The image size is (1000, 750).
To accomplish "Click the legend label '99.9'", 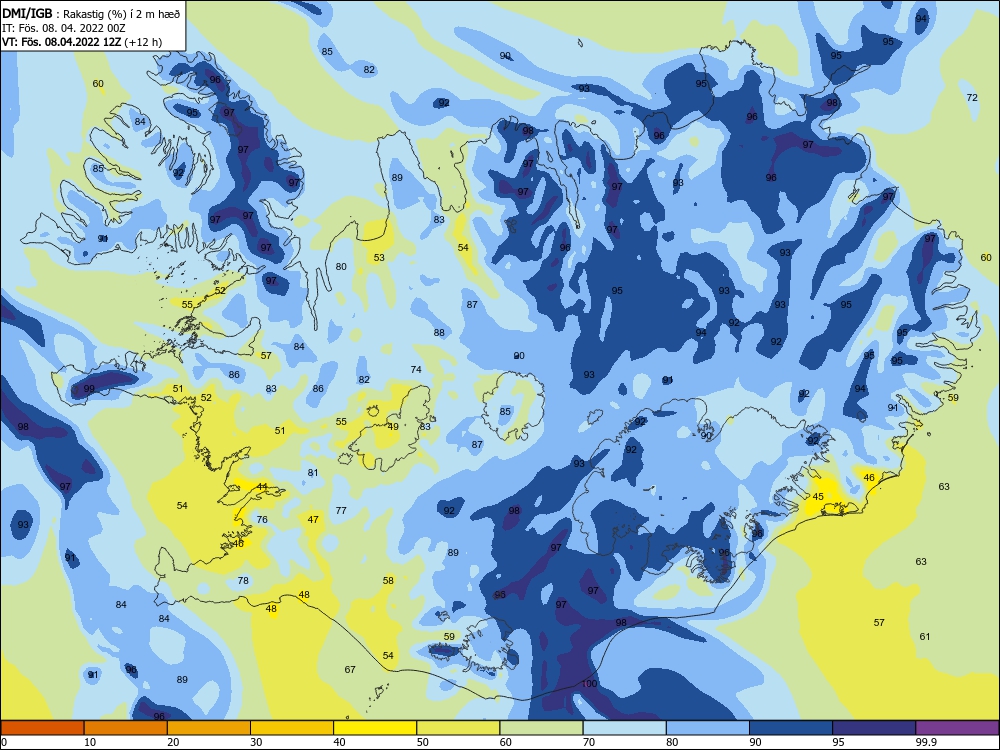I will click(x=927, y=742).
